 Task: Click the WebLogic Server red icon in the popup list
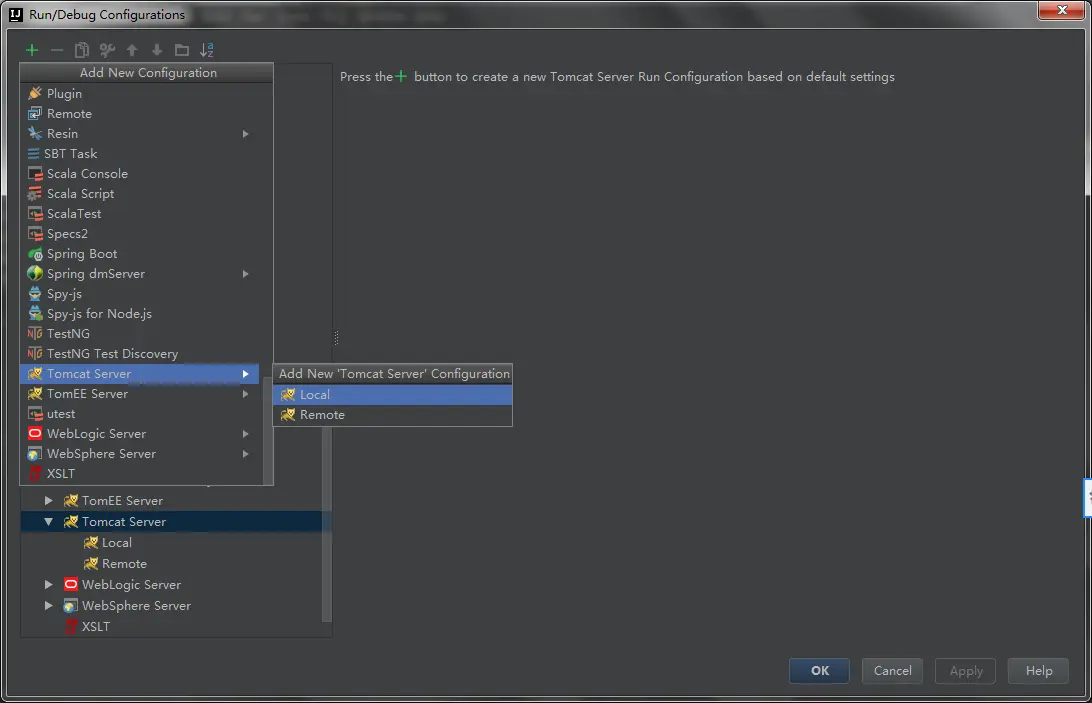point(35,433)
